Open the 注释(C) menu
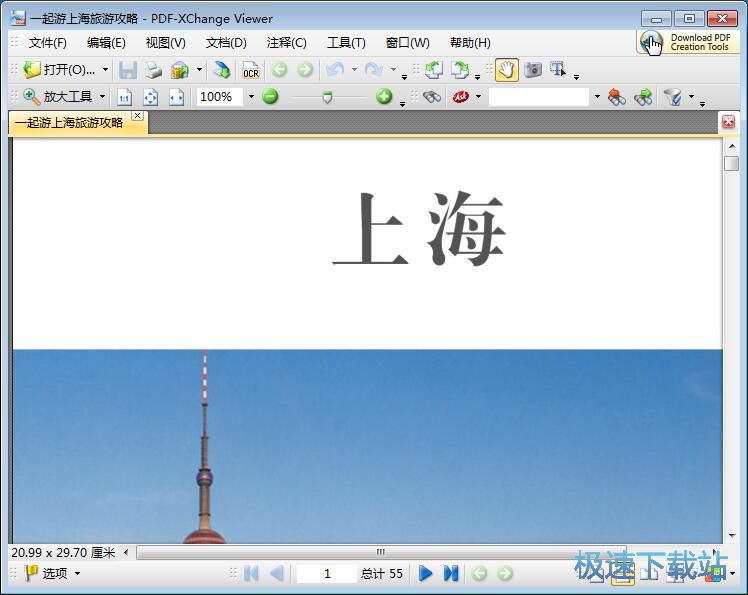748x595 pixels. (286, 43)
